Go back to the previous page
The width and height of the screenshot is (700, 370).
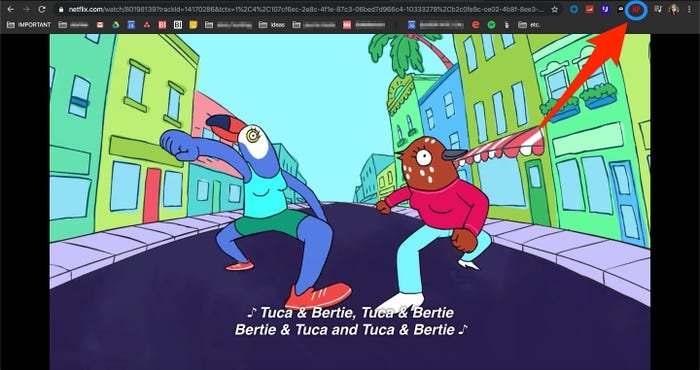[x=11, y=9]
